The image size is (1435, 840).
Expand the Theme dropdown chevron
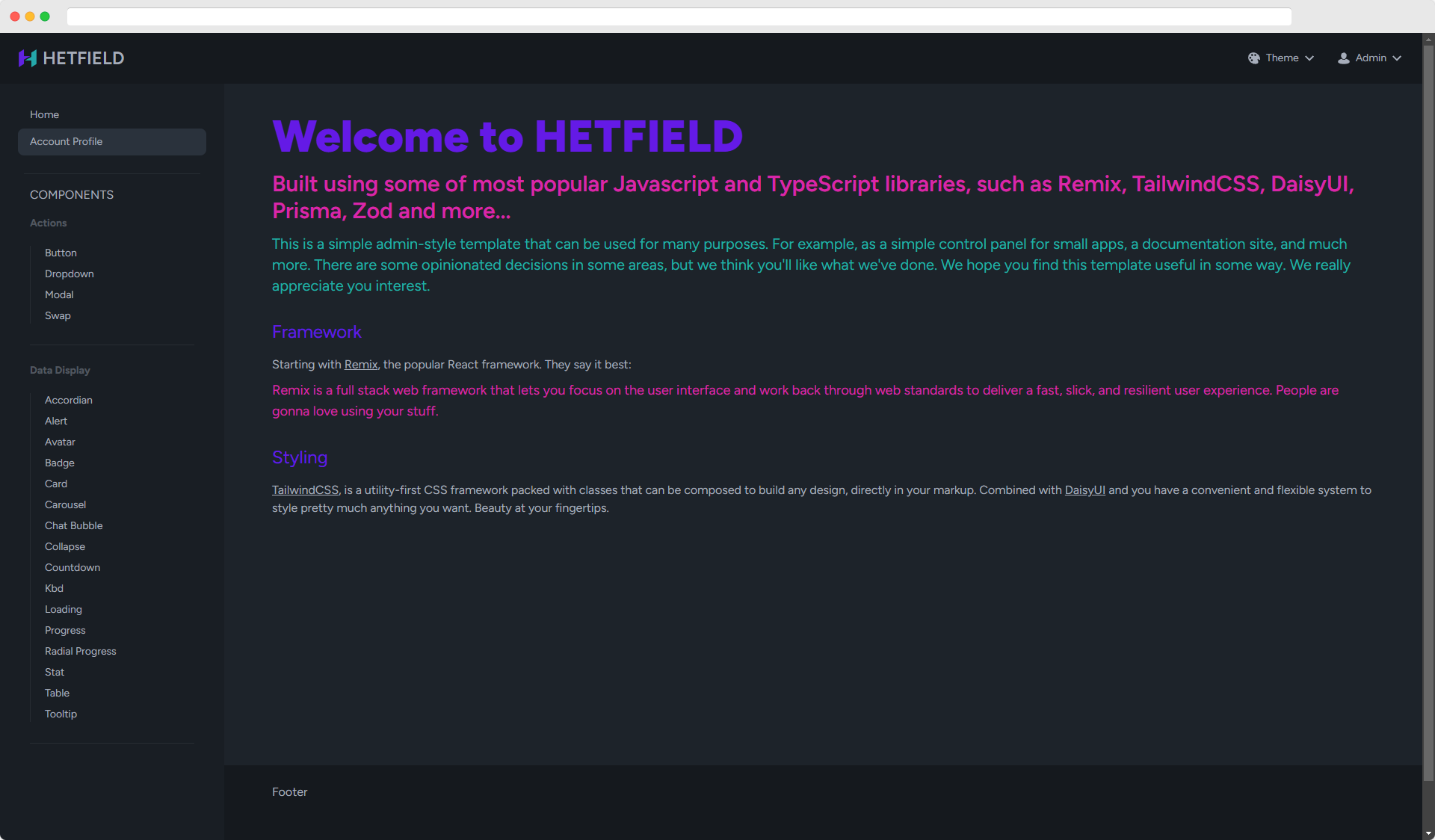coord(1309,58)
